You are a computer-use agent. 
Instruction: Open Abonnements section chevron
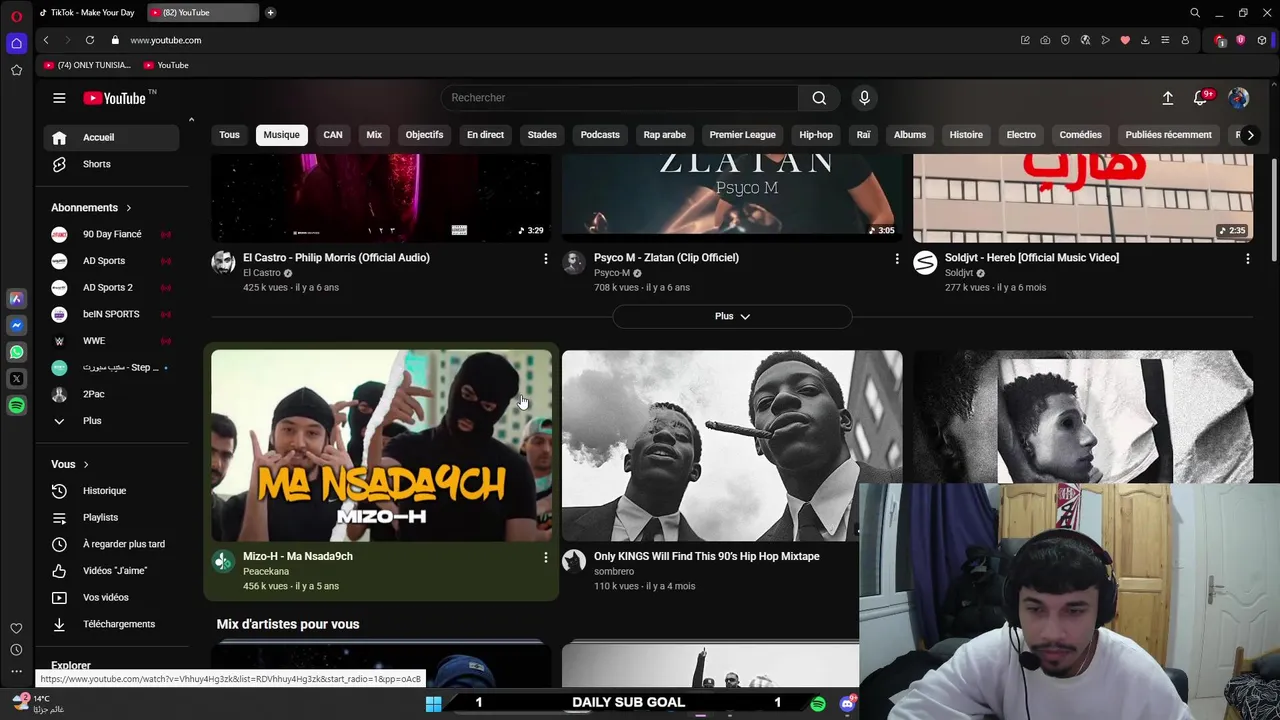[128, 208]
